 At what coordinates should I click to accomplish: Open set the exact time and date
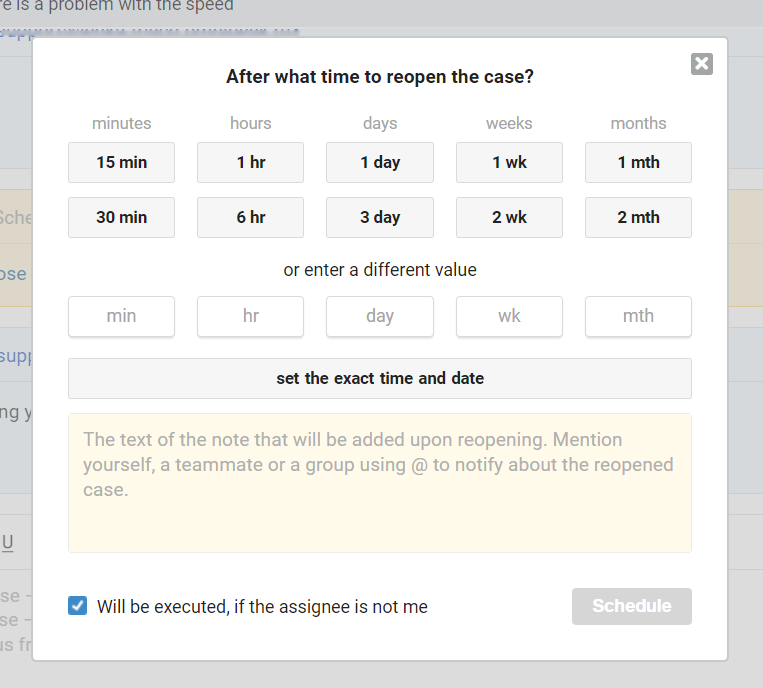pos(380,378)
